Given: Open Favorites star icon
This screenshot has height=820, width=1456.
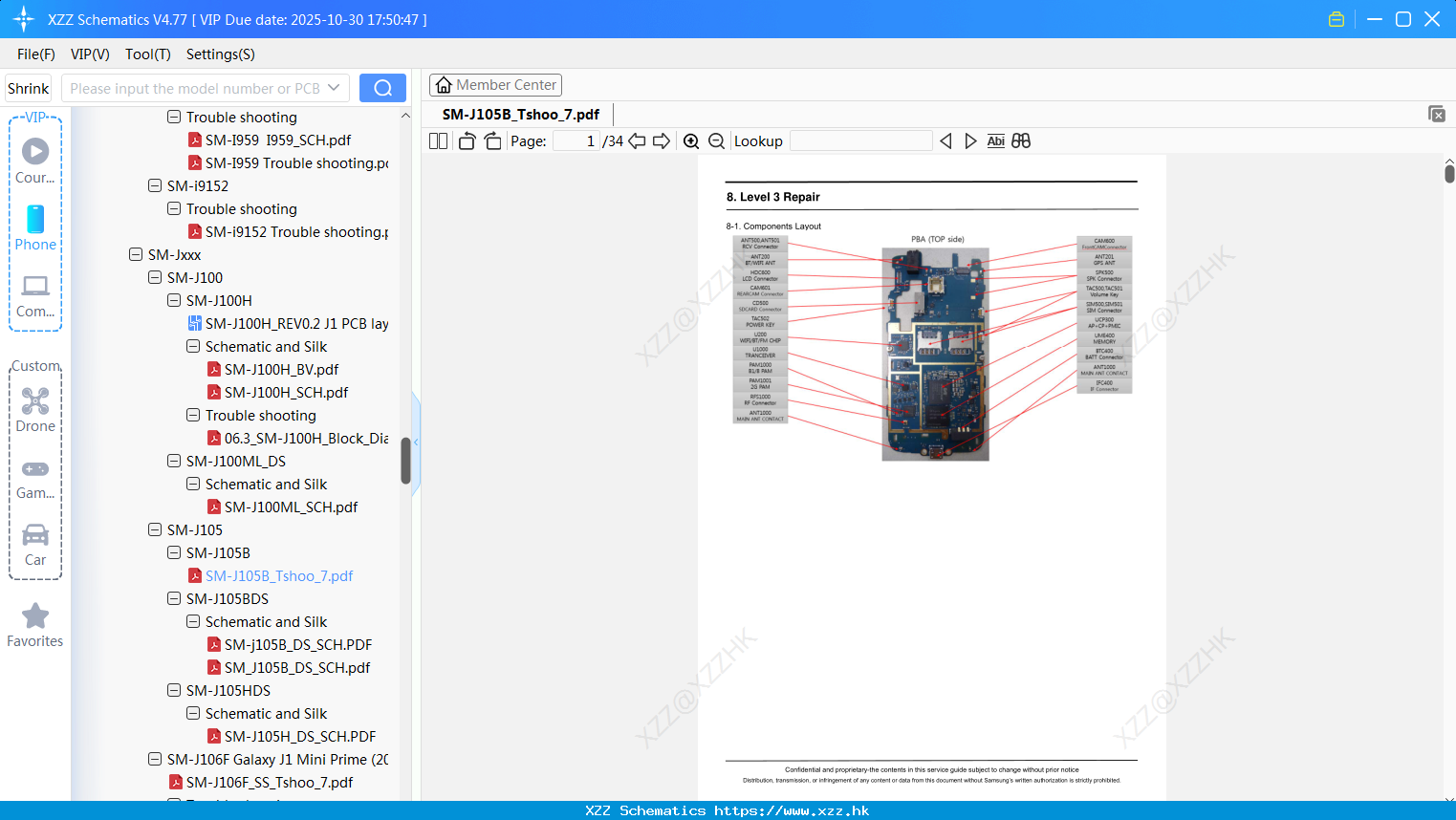Looking at the screenshot, I should click(x=35, y=625).
